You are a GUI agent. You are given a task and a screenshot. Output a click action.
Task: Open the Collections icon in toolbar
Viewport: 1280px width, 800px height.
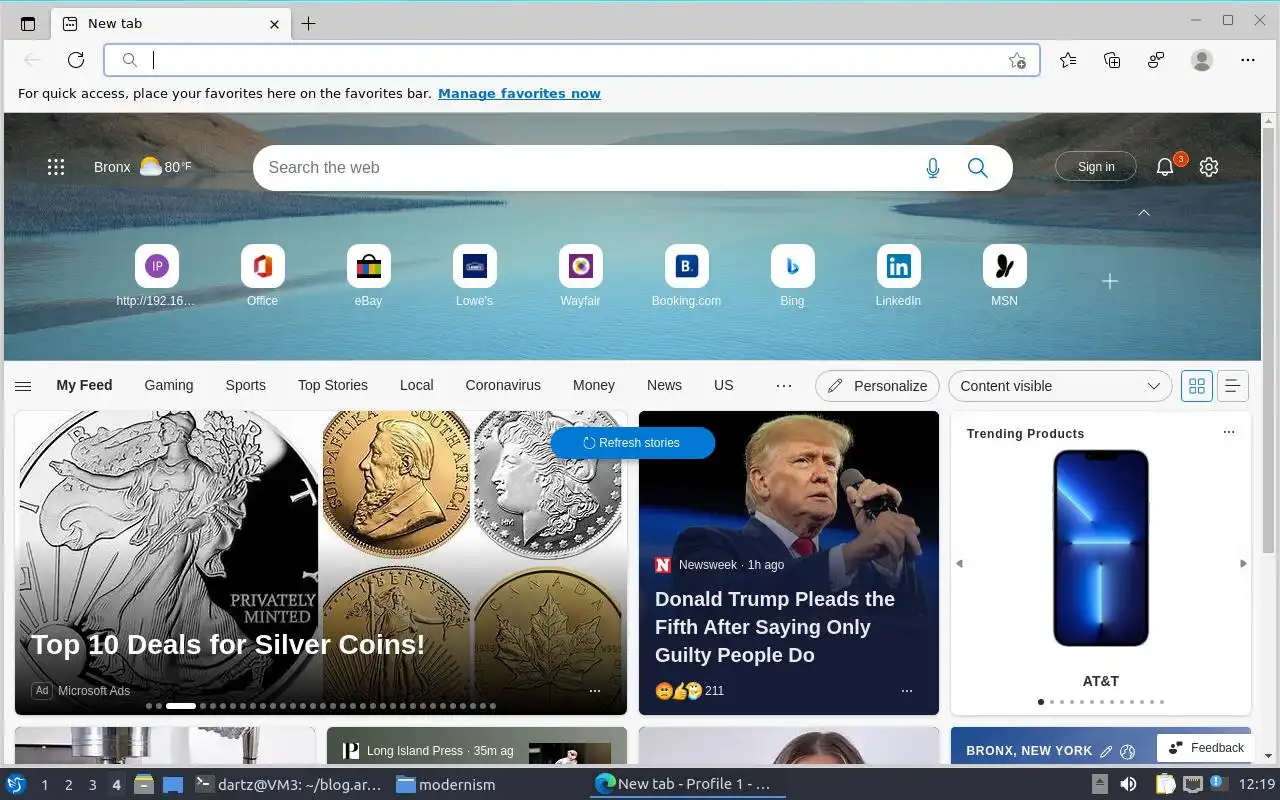1112,60
